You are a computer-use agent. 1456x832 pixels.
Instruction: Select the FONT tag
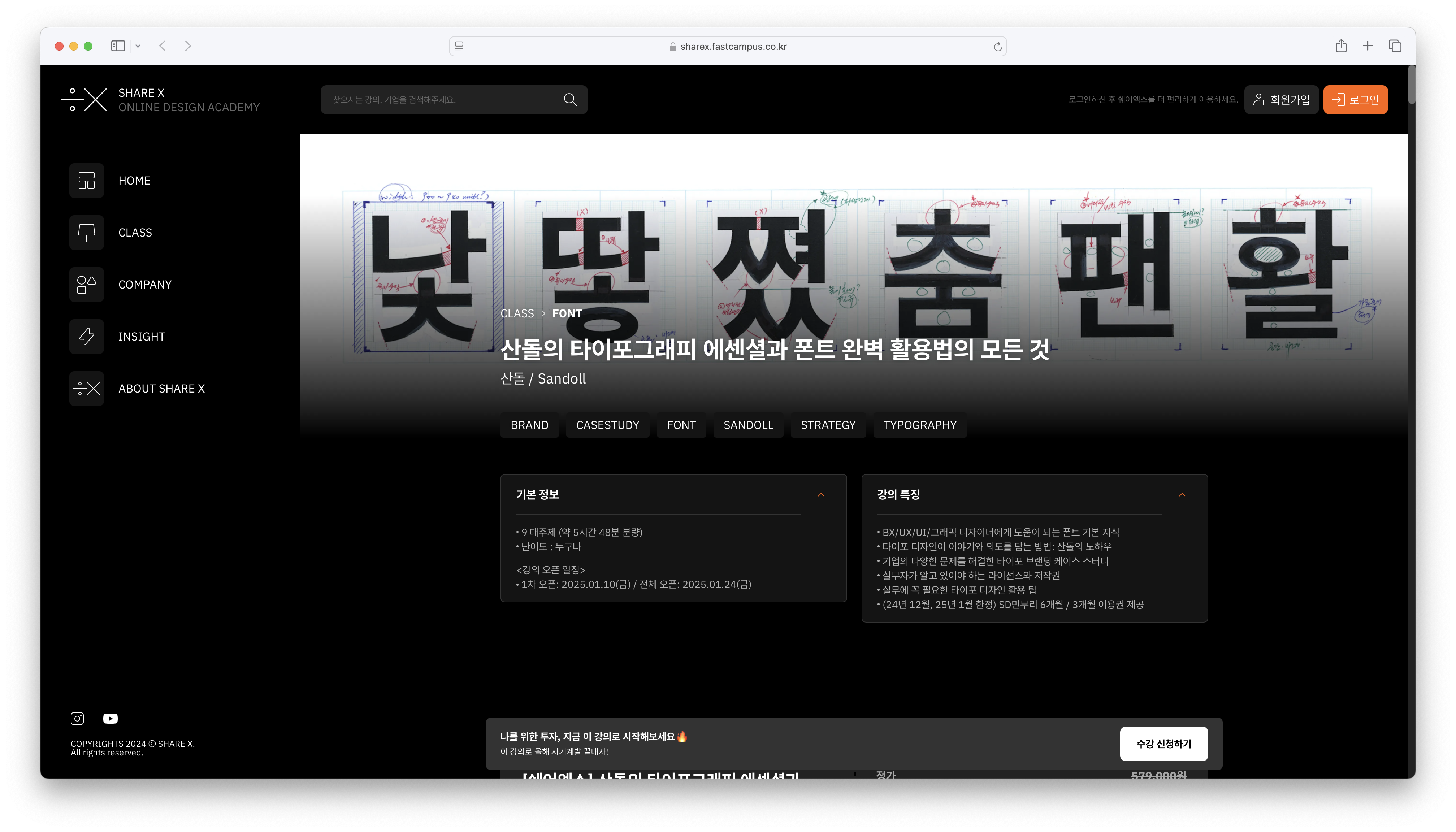(681, 425)
